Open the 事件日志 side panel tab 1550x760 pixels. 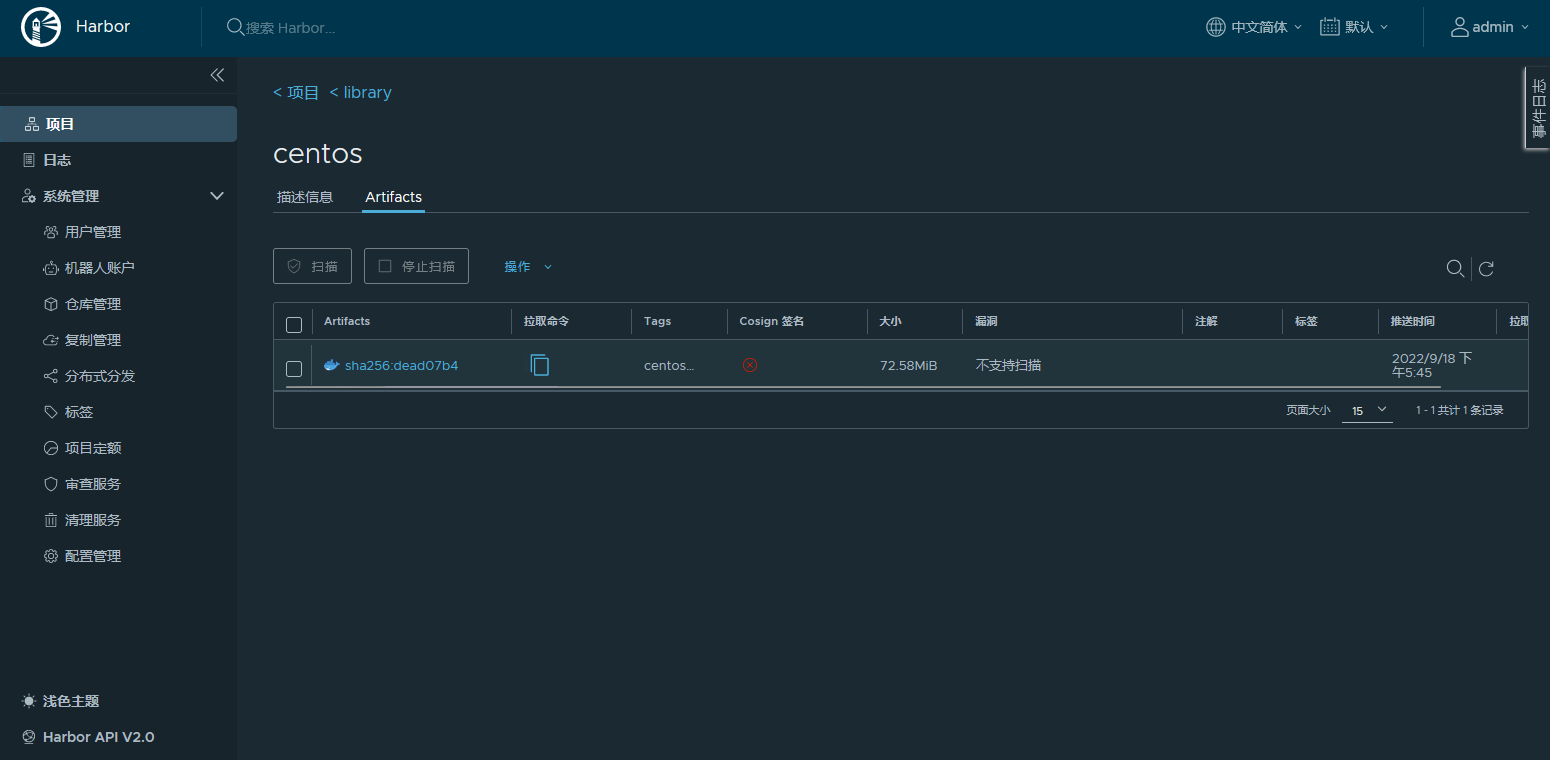pos(1538,108)
